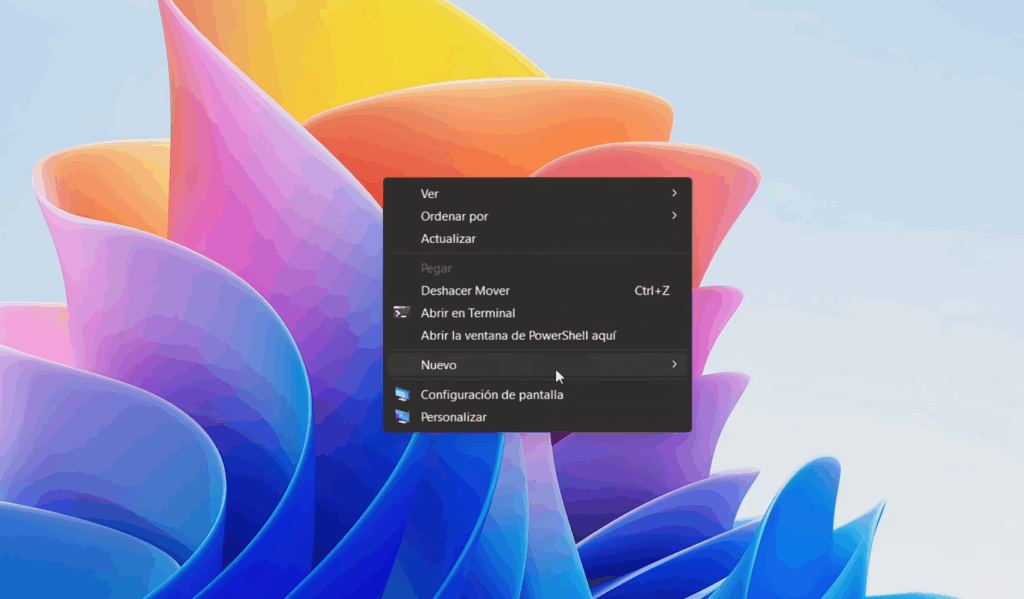Launch the Personalizar settings entry
The width and height of the screenshot is (1024, 599).
point(453,417)
